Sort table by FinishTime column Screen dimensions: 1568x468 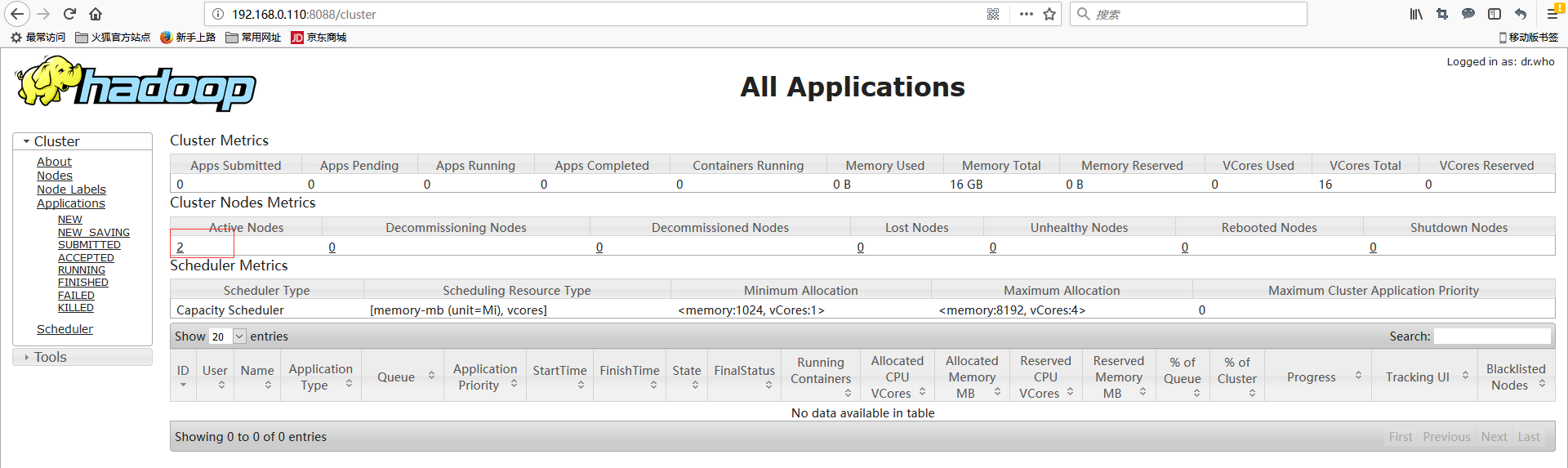click(x=630, y=377)
